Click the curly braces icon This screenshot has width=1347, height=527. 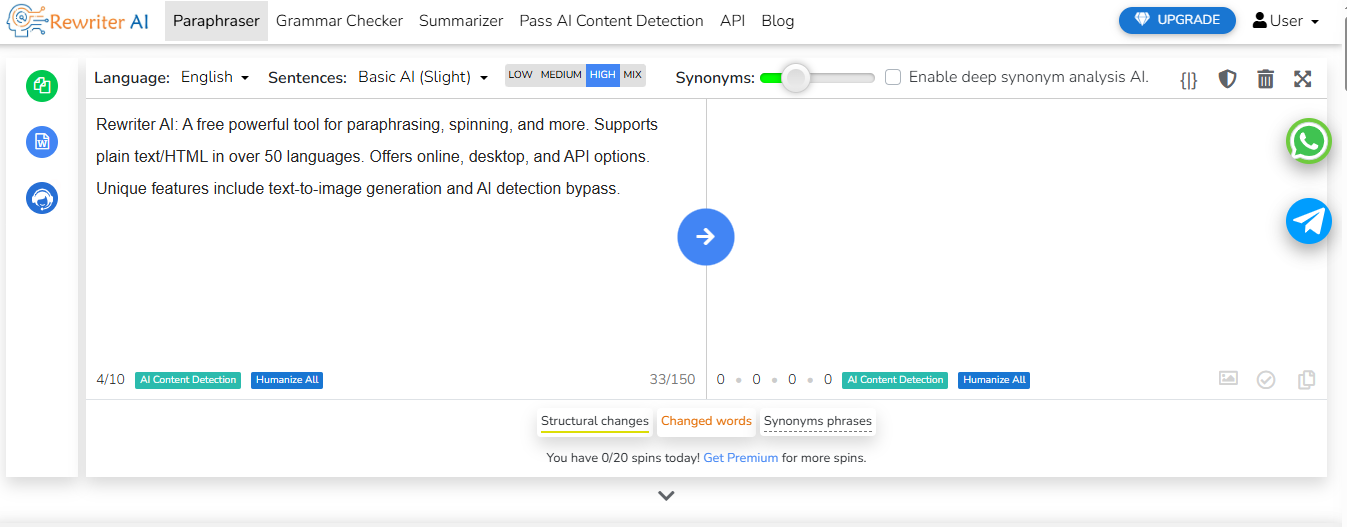coord(1188,80)
